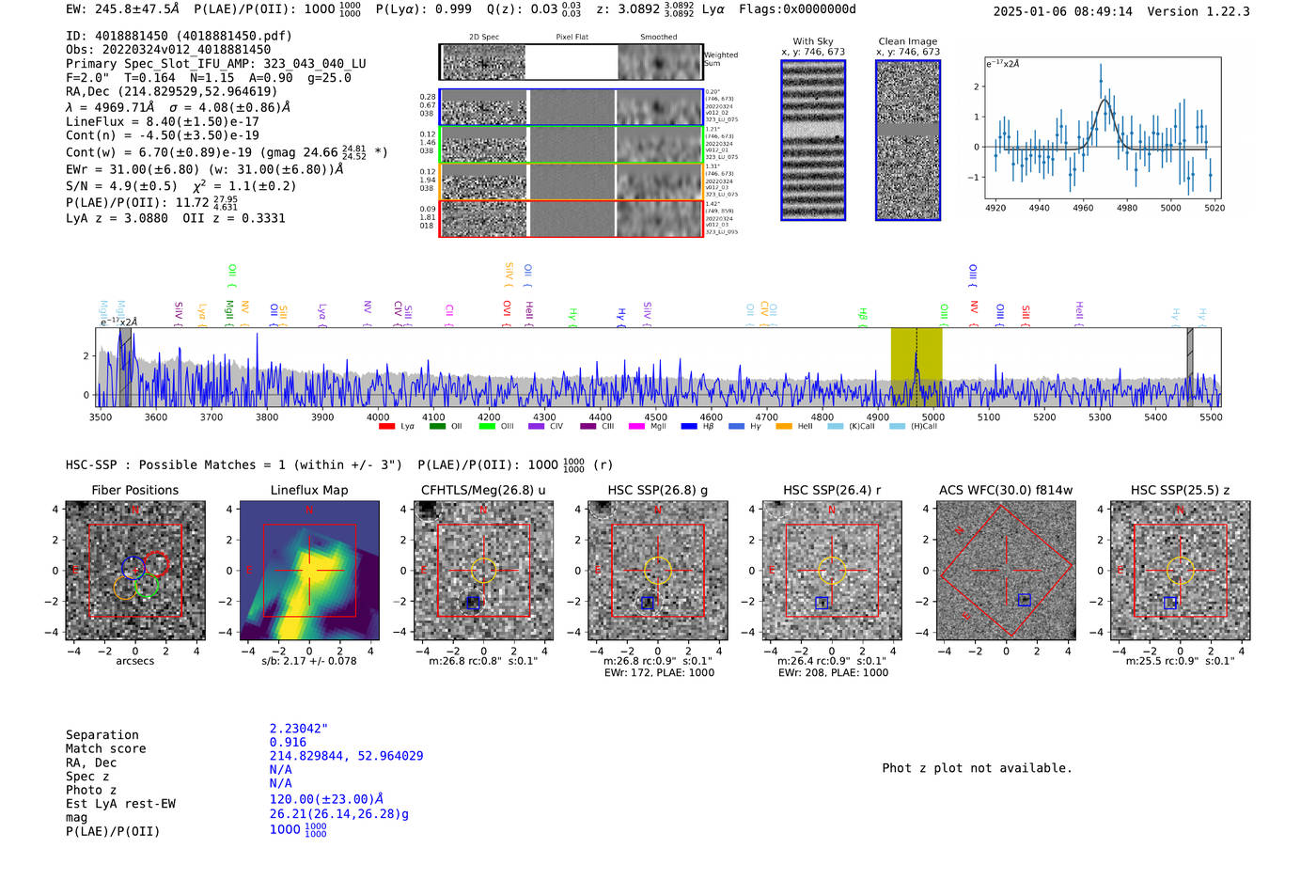The height and width of the screenshot is (896, 1316).
Task: Click the blue square marker in z image
Action: coord(1170,603)
